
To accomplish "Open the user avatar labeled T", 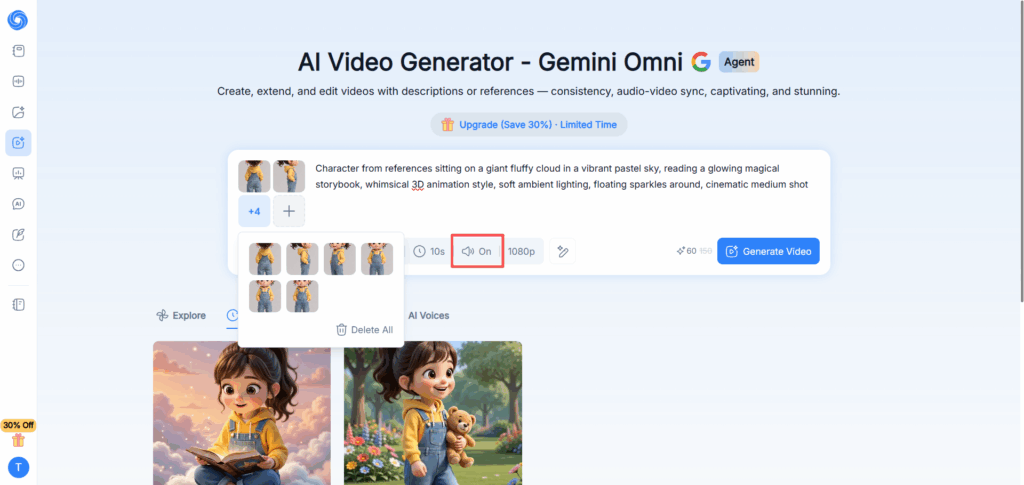I will 18,467.
